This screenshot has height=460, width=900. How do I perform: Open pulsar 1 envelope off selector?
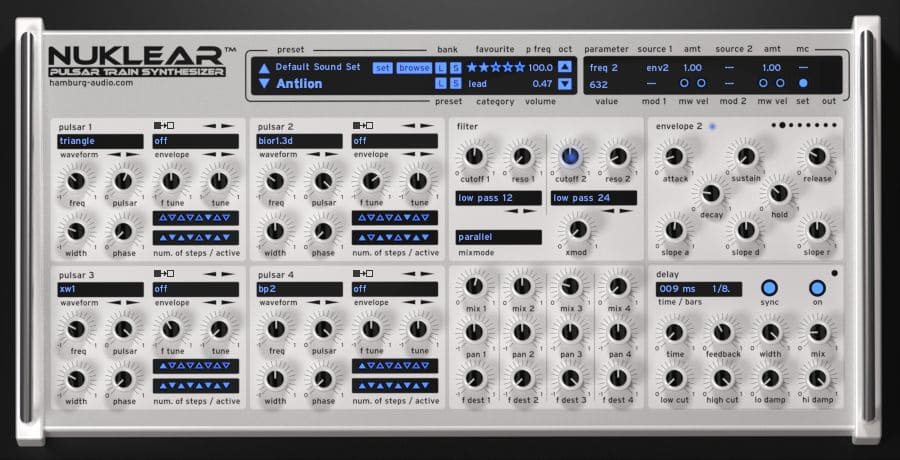[196, 141]
